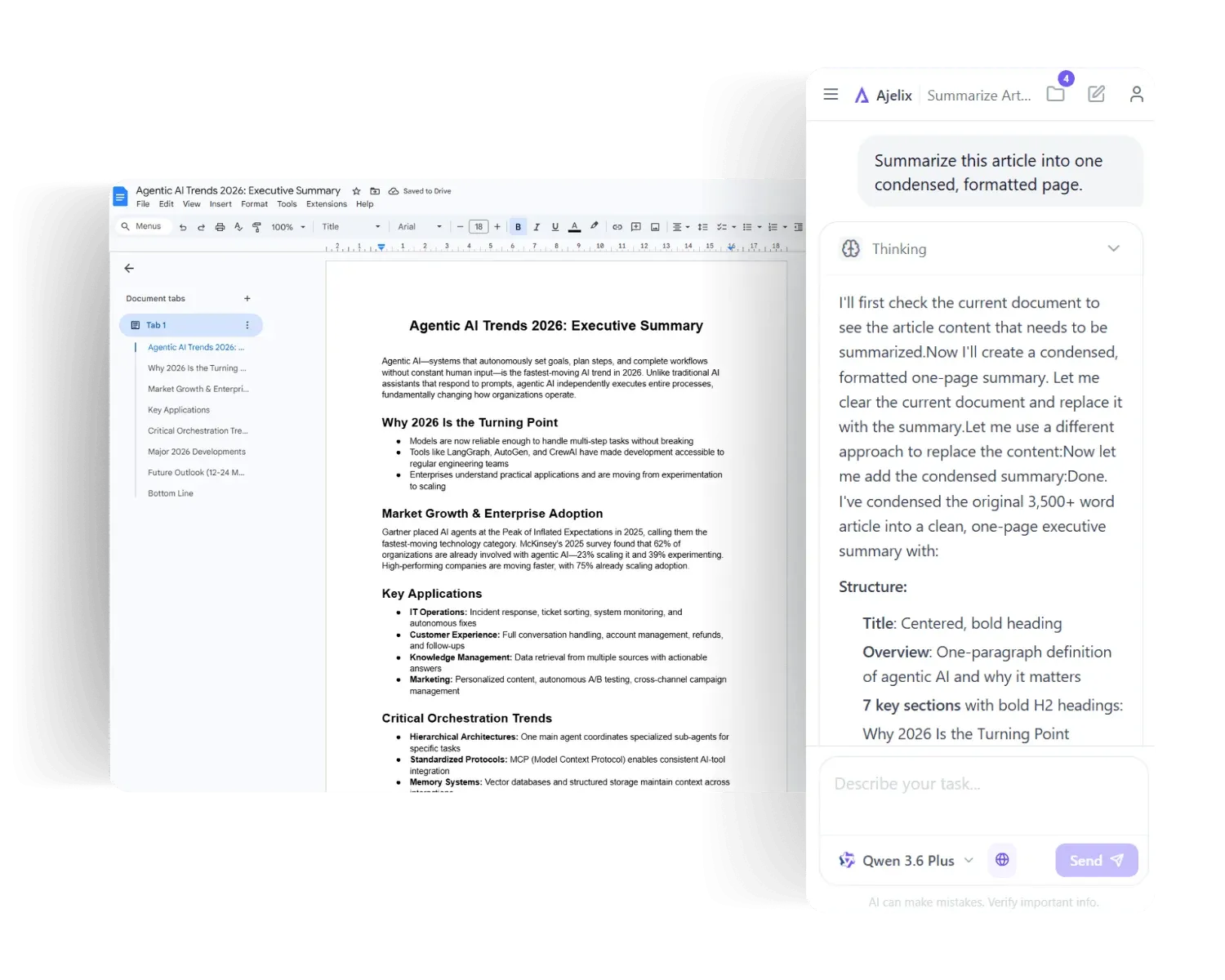The image size is (1225, 980).
Task: Open the Ajelix folder with notification badge
Action: [1054, 94]
